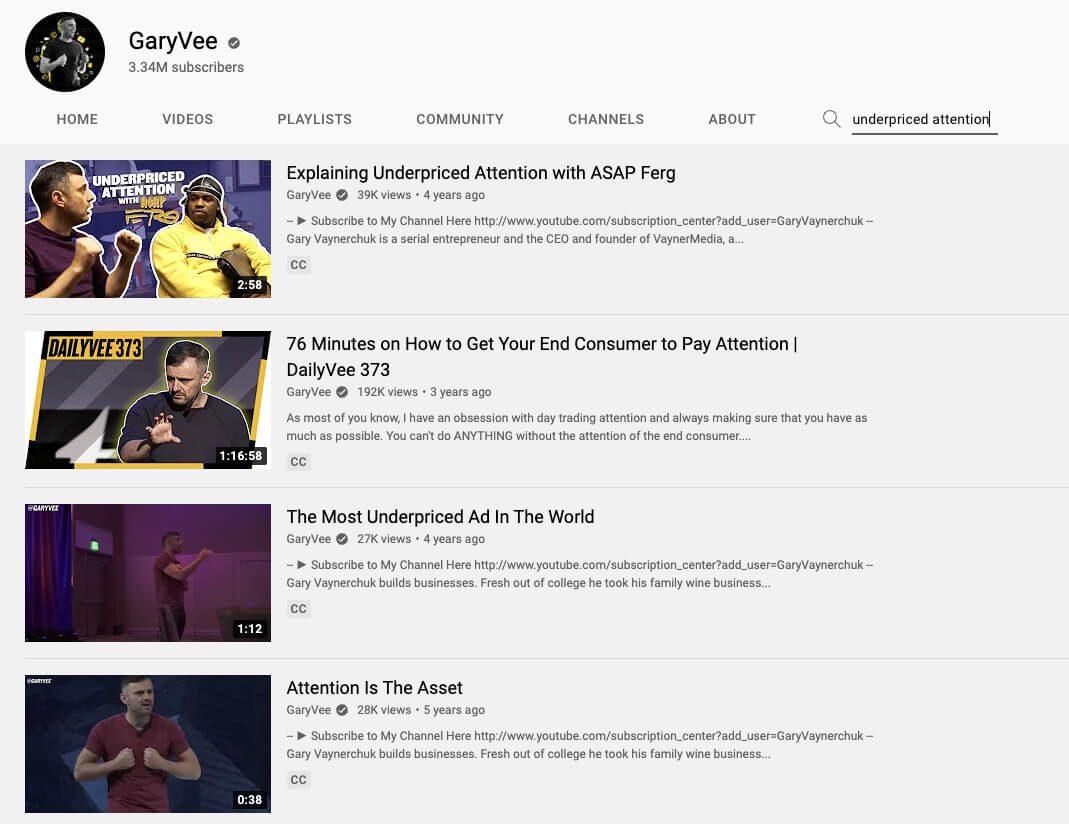The image size is (1069, 824).
Task: Open The Most Underpriced Ad In The World
Action: (440, 517)
